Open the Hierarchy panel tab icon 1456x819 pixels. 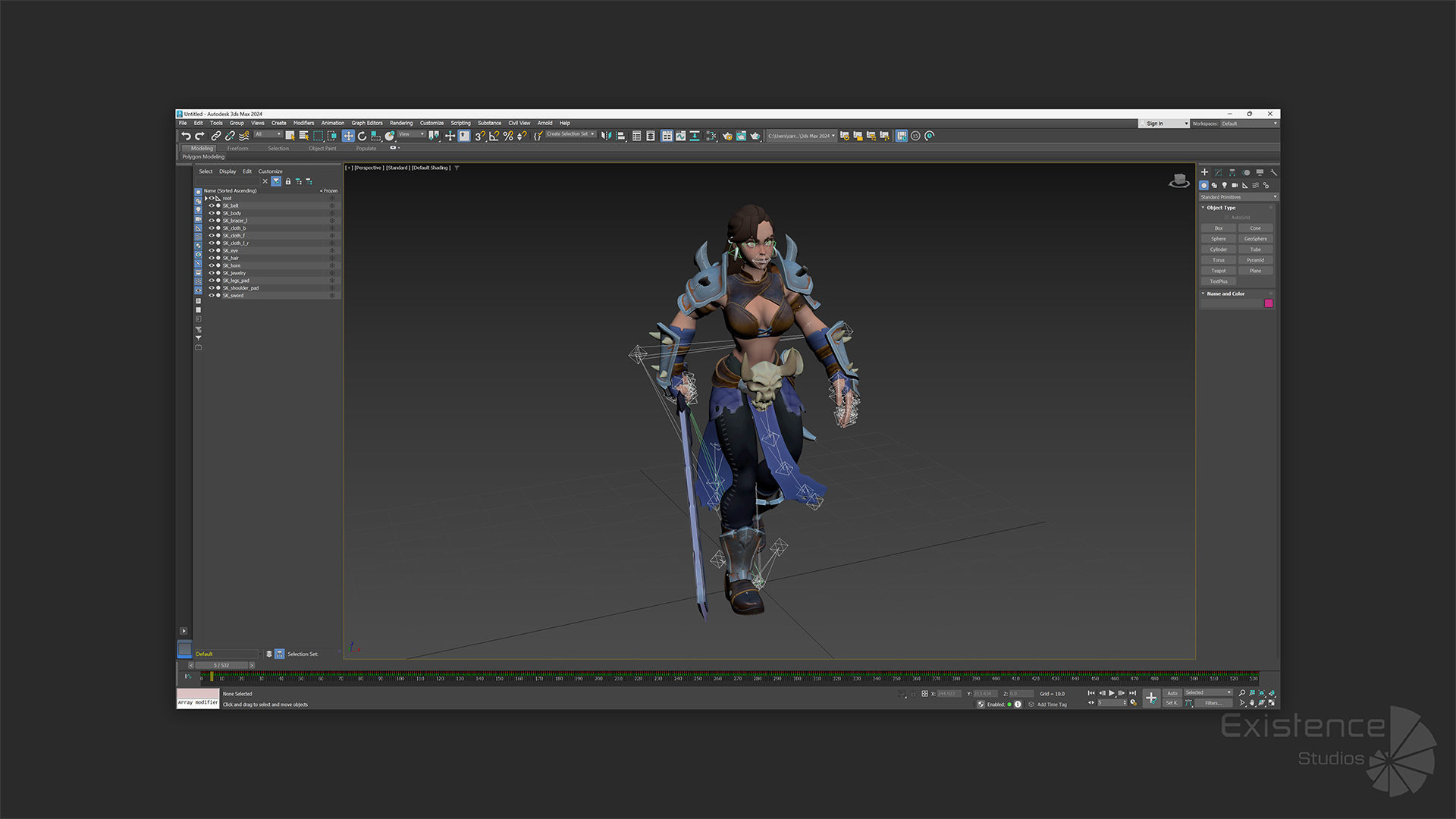(1232, 173)
